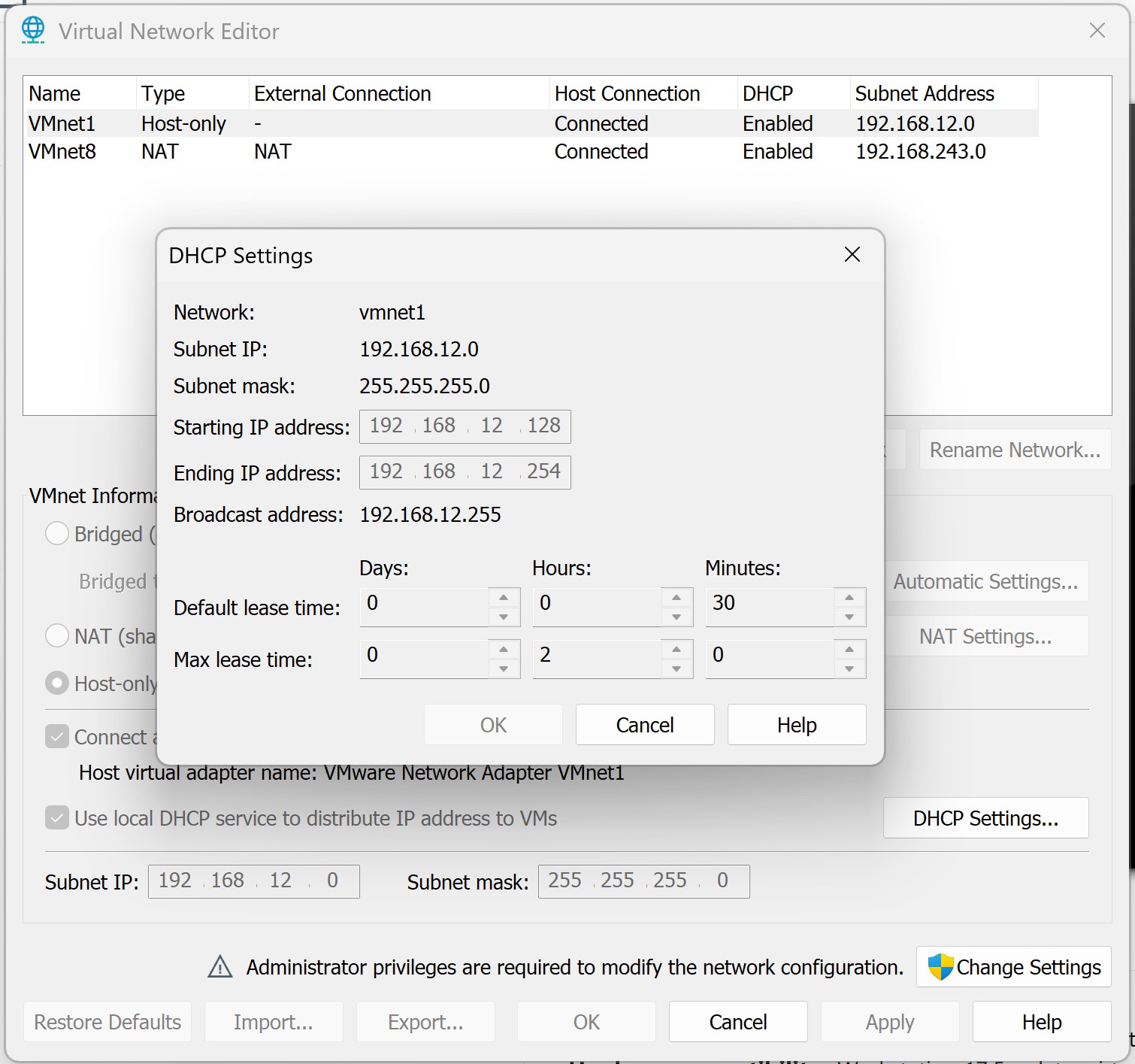
Task: Increase Max lease time hours with up arrow
Action: 676,650
